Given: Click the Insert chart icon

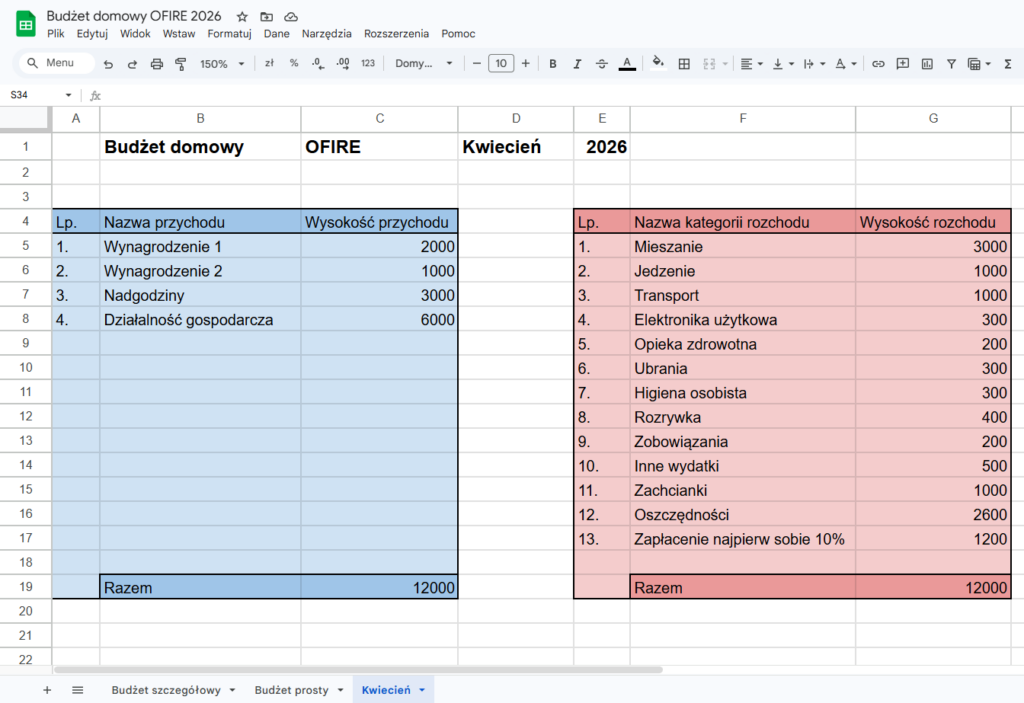Looking at the screenshot, I should tap(927, 64).
